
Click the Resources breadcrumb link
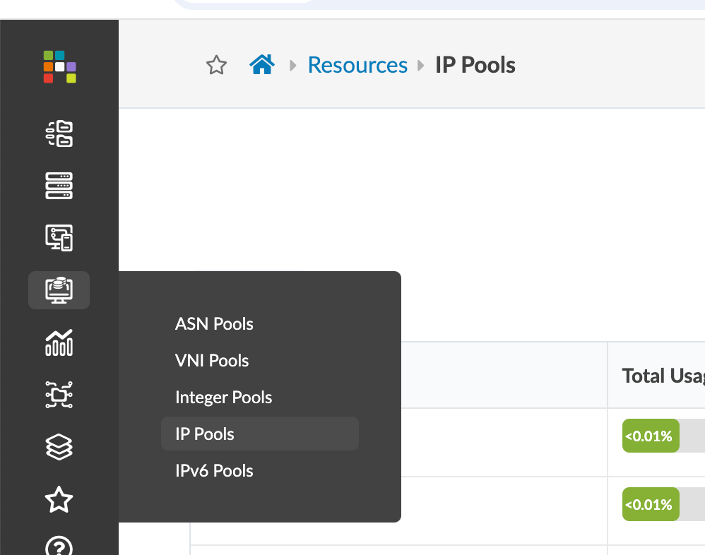pyautogui.click(x=357, y=65)
